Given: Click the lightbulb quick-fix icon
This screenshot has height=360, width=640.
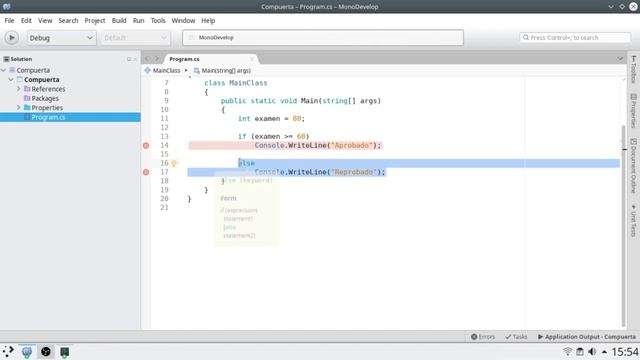Looking at the screenshot, I should [173, 163].
